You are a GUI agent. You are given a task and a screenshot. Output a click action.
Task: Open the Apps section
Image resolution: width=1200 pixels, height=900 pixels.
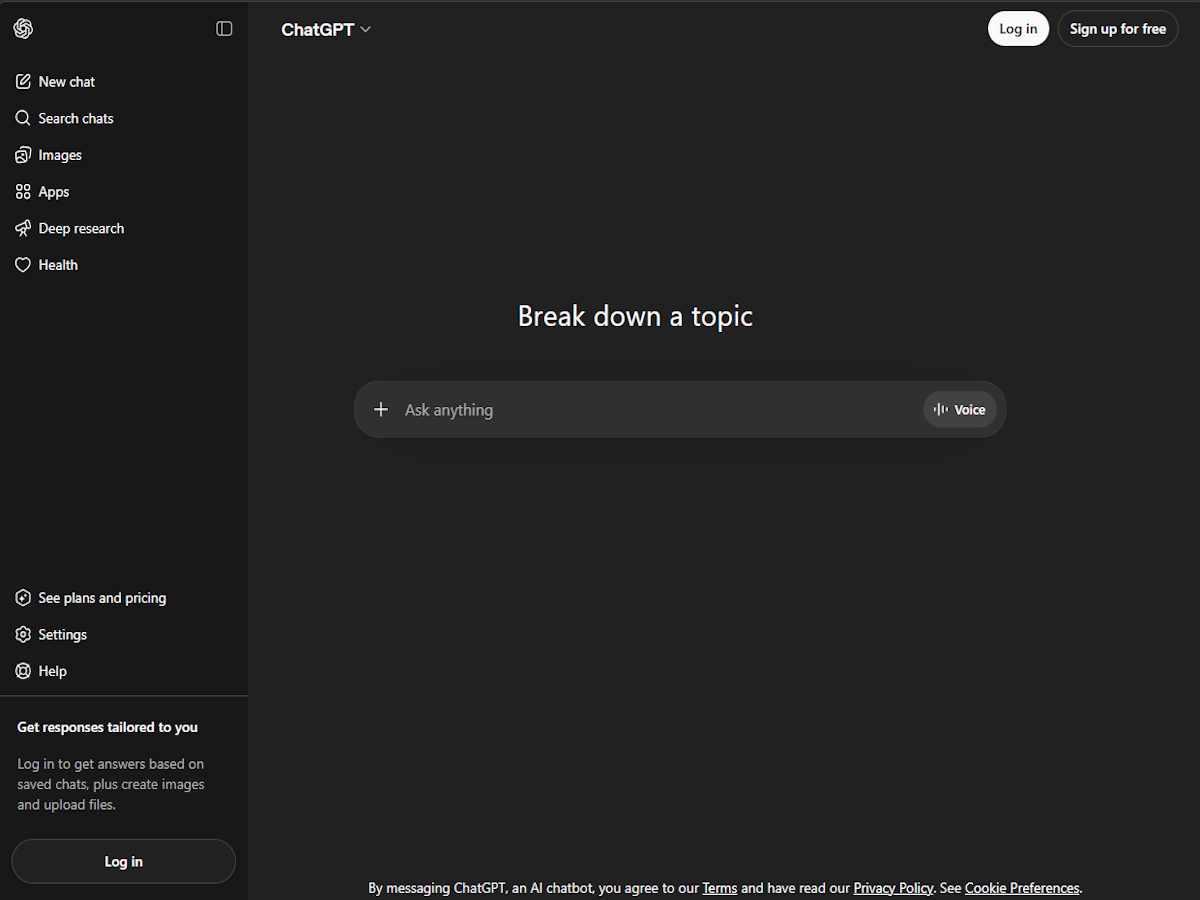click(53, 191)
